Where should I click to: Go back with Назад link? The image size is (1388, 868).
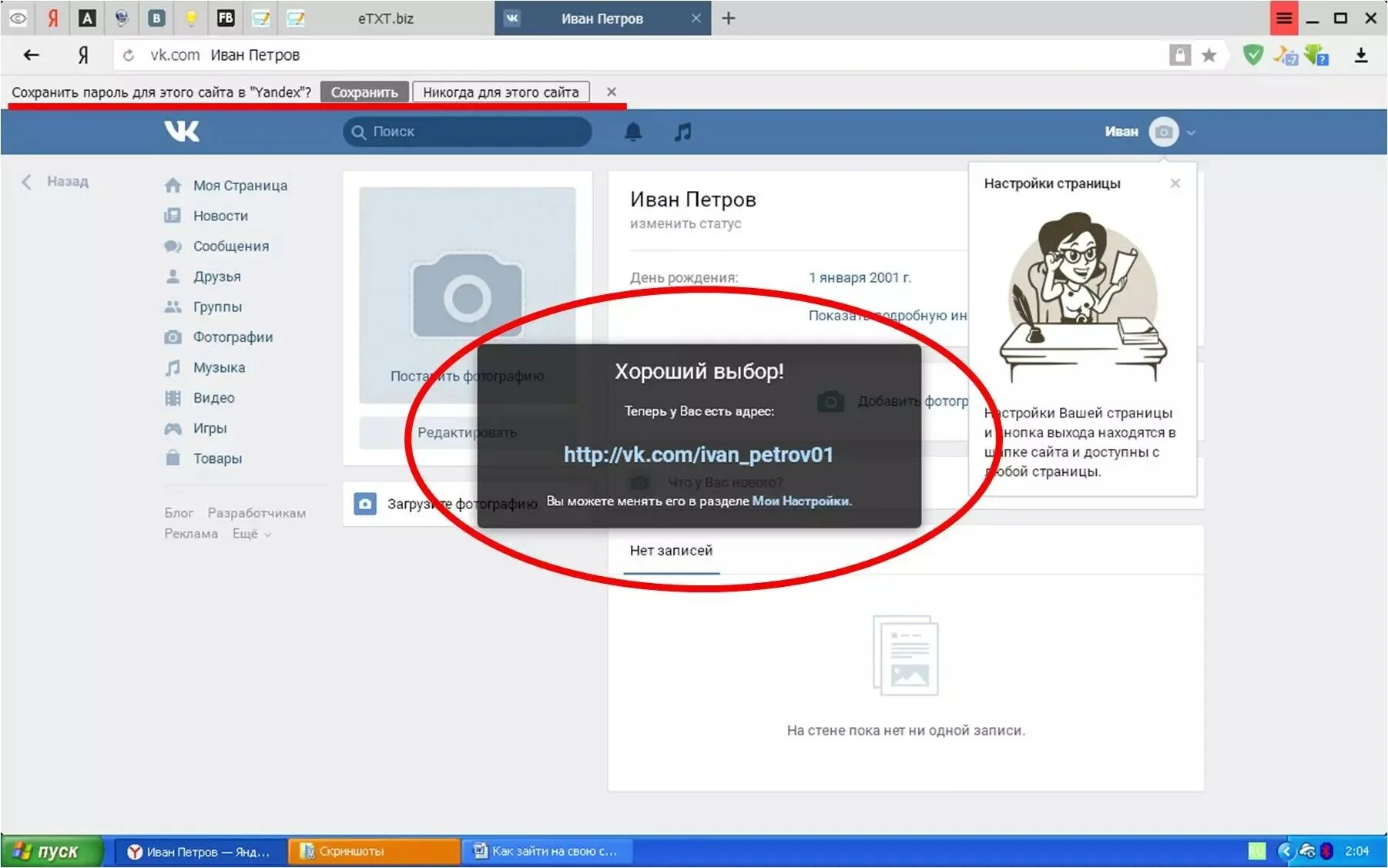click(55, 182)
